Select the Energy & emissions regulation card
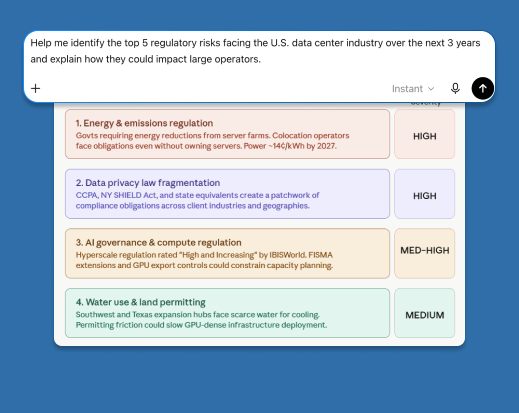The width and height of the screenshot is (519, 413). (227, 134)
